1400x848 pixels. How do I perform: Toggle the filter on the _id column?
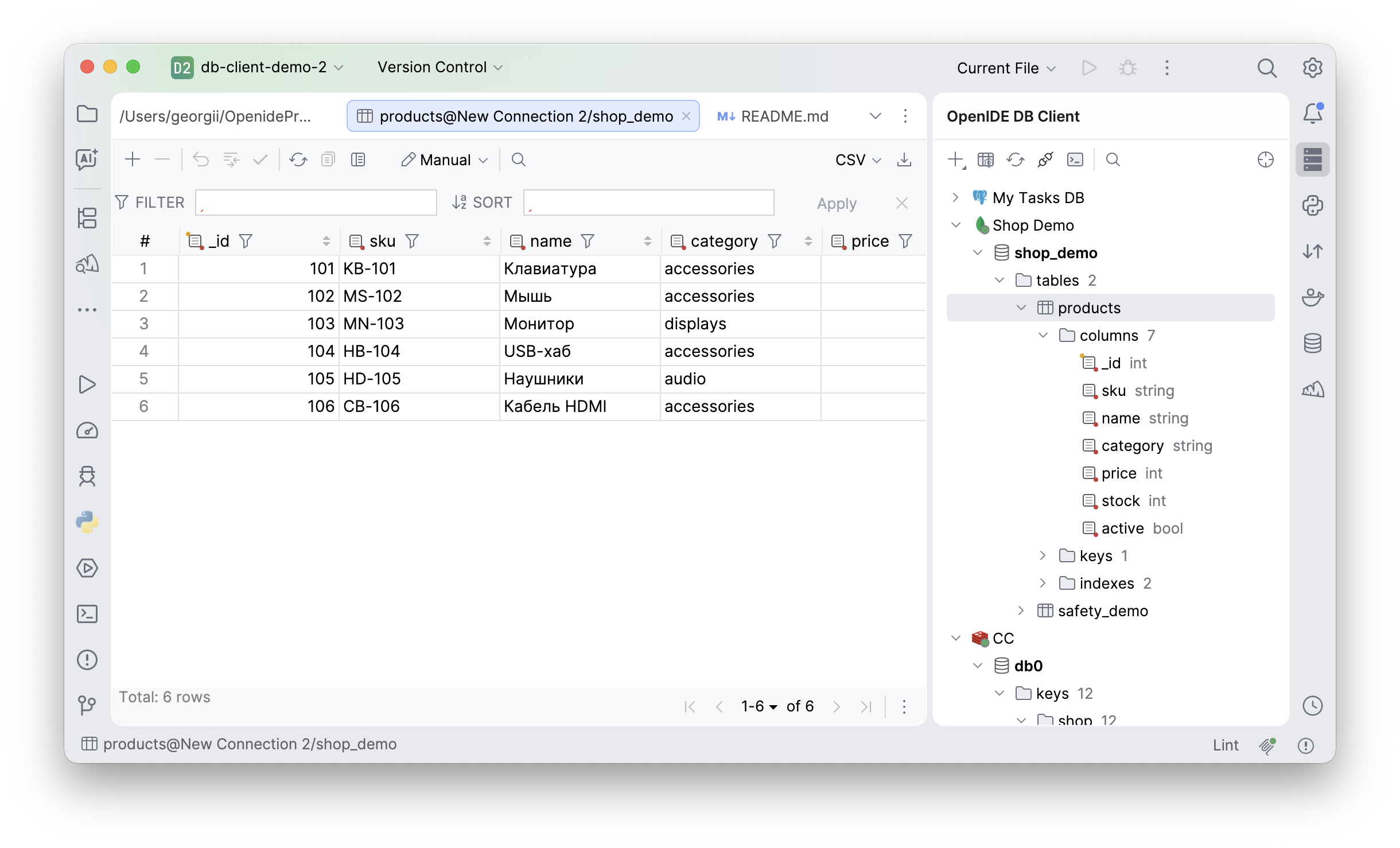pos(246,241)
